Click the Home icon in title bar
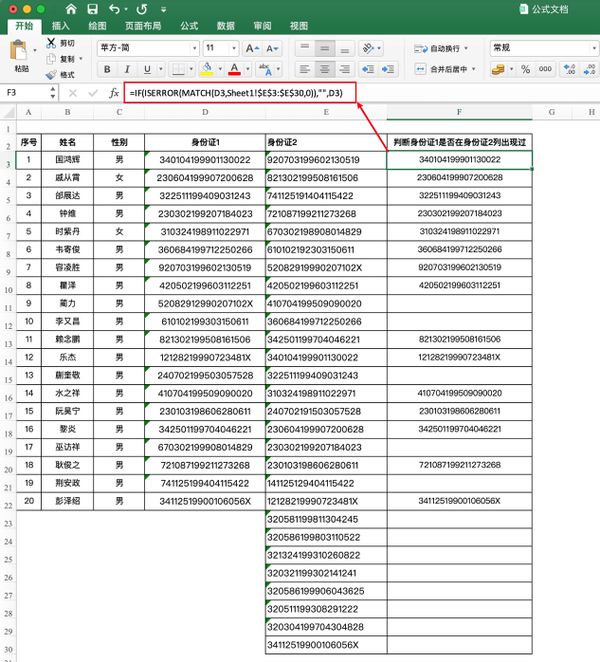This screenshot has height=662, width=600. (x=70, y=8)
